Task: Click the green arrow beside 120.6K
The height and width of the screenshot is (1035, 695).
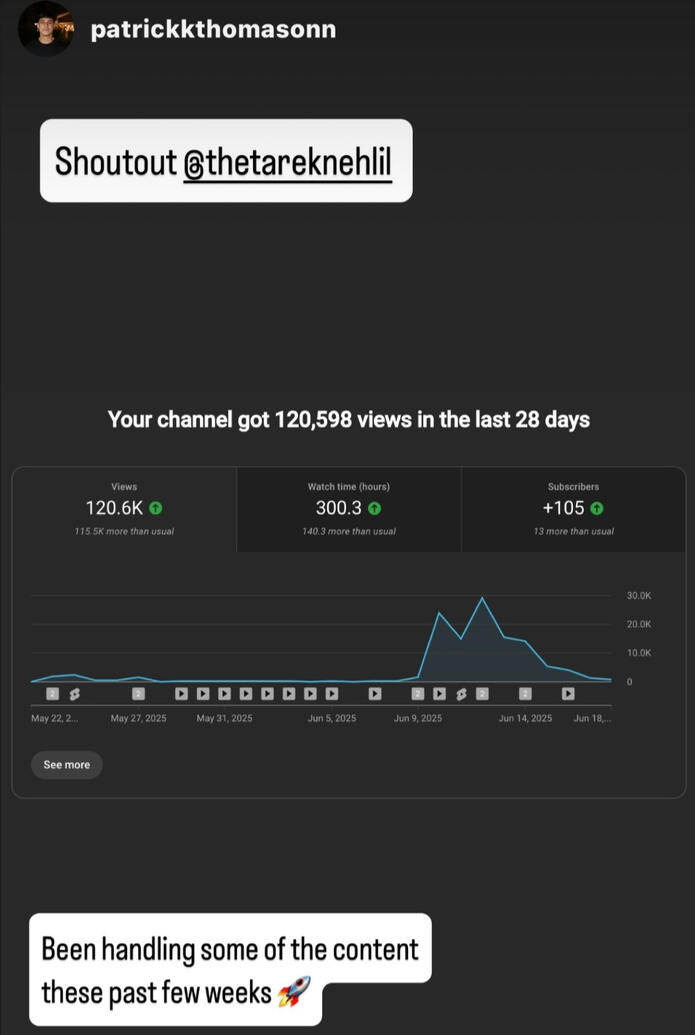Action: 156,508
